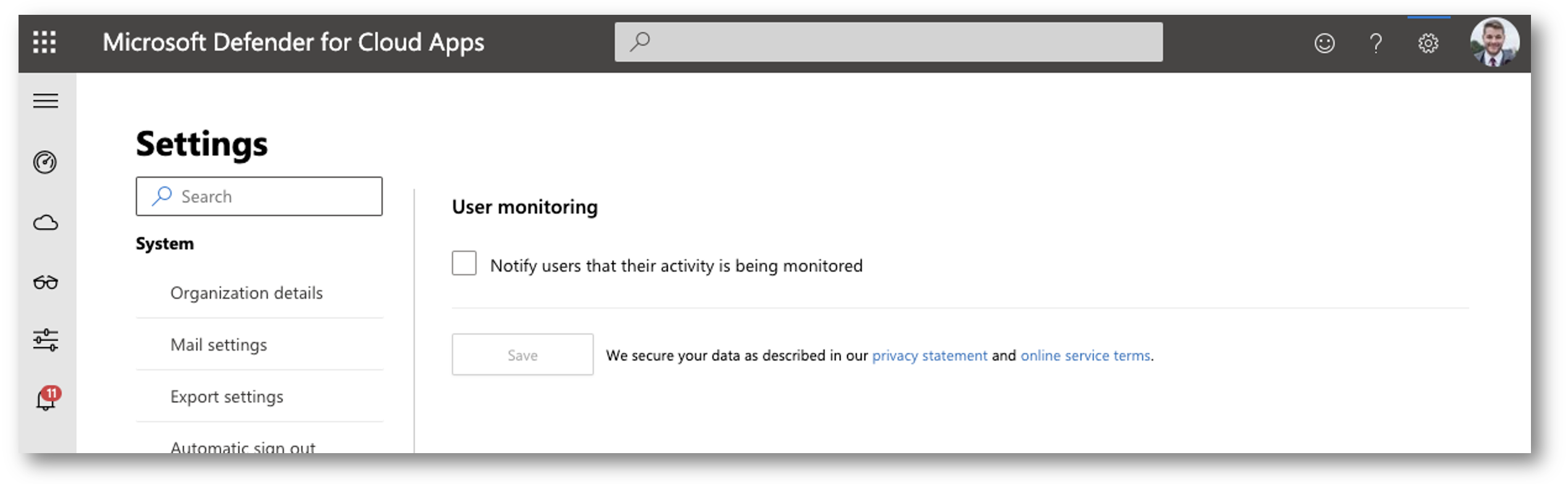Click the Save button

point(522,355)
